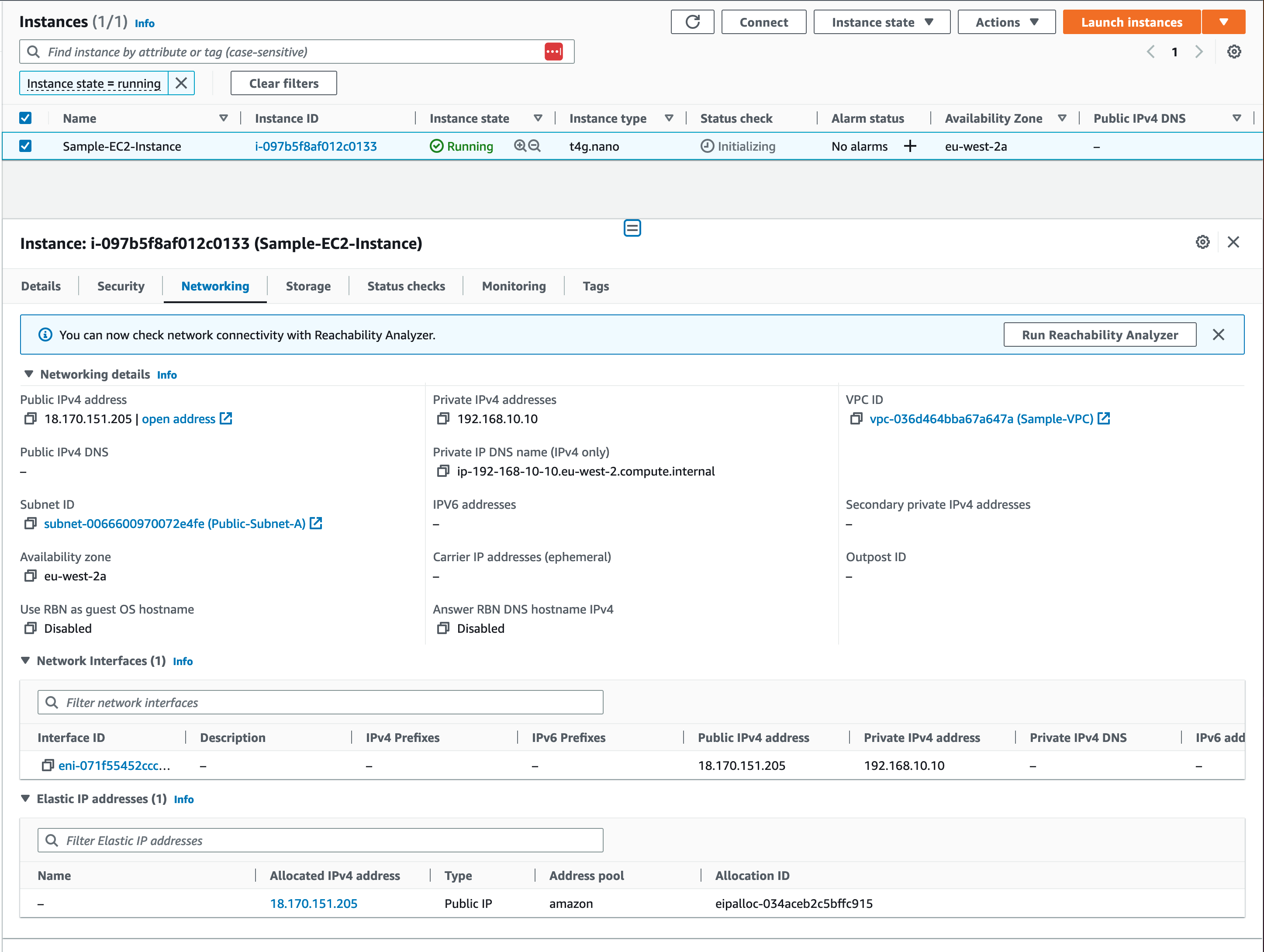This screenshot has height=952, width=1264.
Task: Add an alarm using the plus icon
Action: 910,146
